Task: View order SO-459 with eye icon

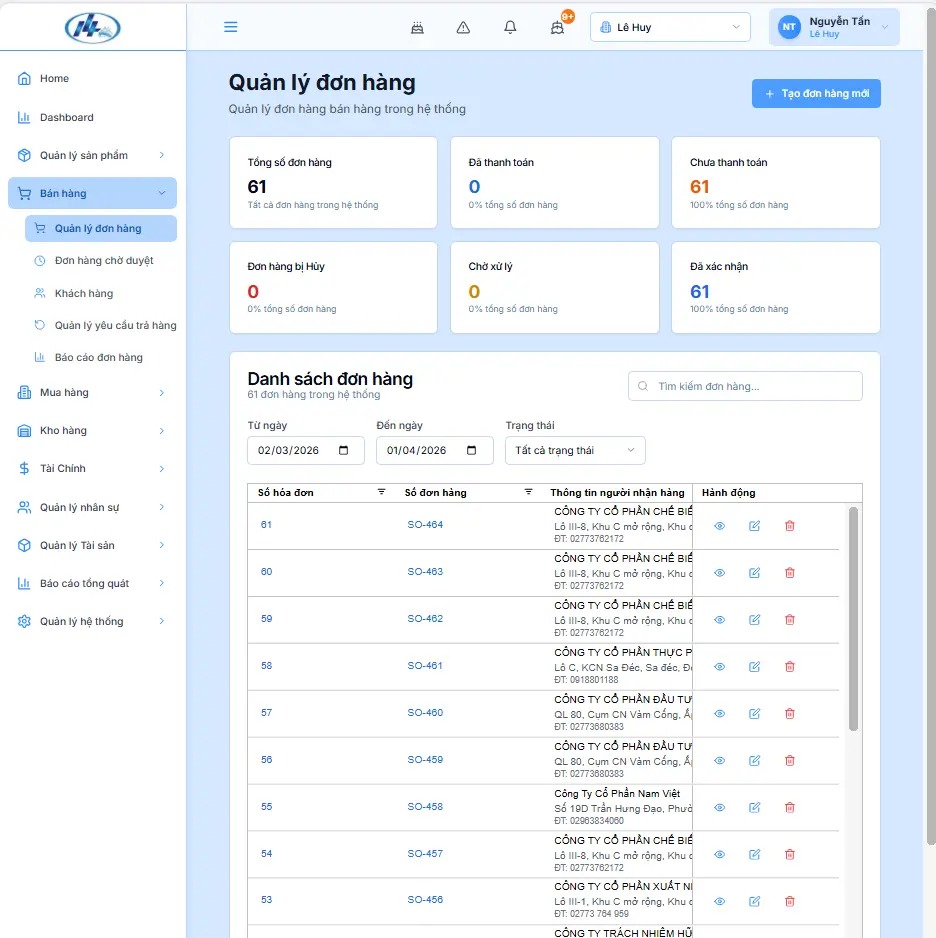Action: coord(719,760)
